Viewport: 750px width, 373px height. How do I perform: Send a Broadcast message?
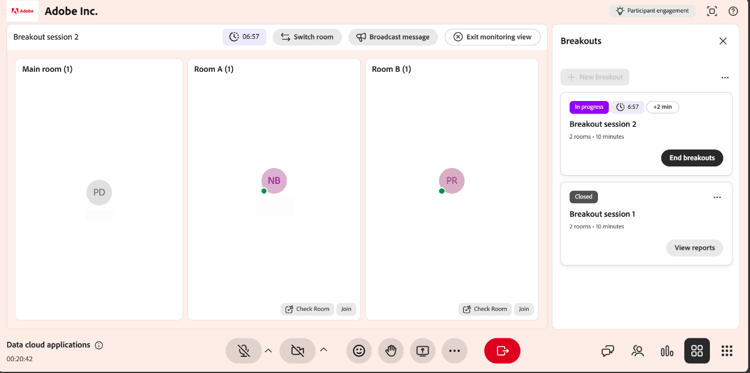click(x=393, y=37)
